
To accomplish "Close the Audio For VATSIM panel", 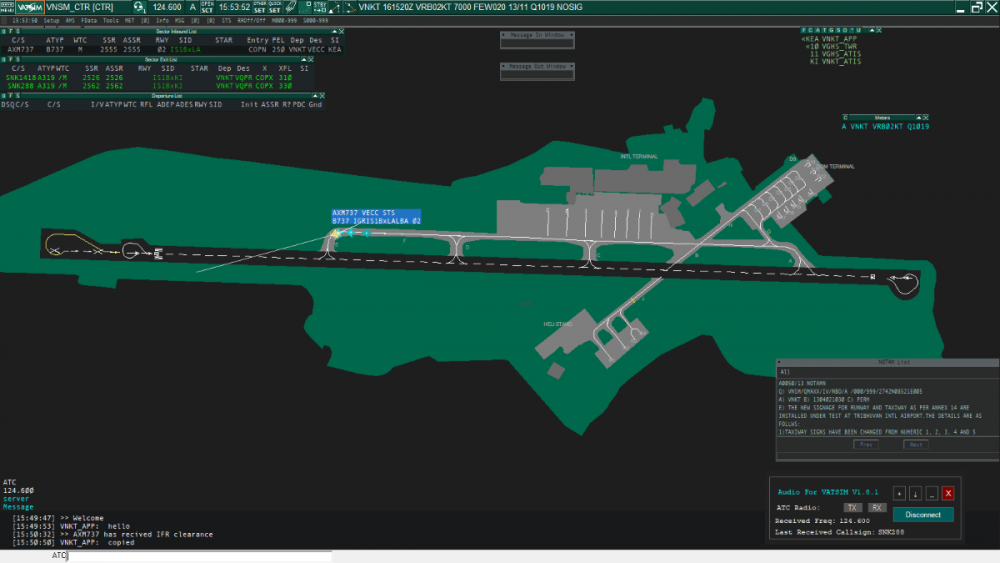I will (x=948, y=493).
